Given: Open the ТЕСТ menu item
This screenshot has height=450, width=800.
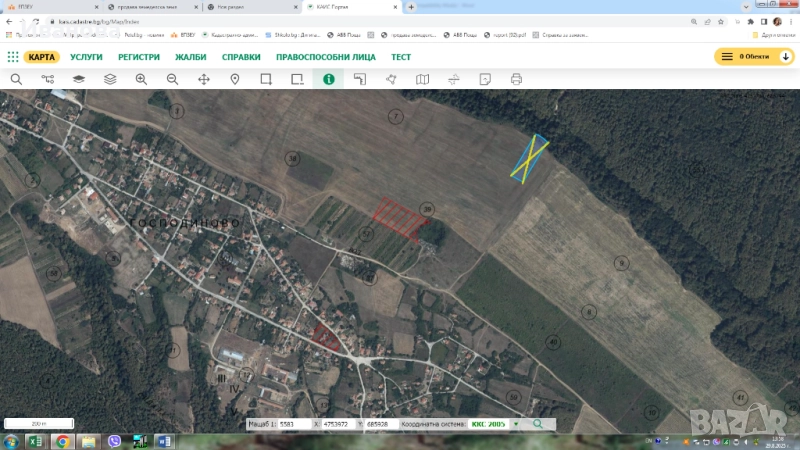Looking at the screenshot, I should [401, 57].
